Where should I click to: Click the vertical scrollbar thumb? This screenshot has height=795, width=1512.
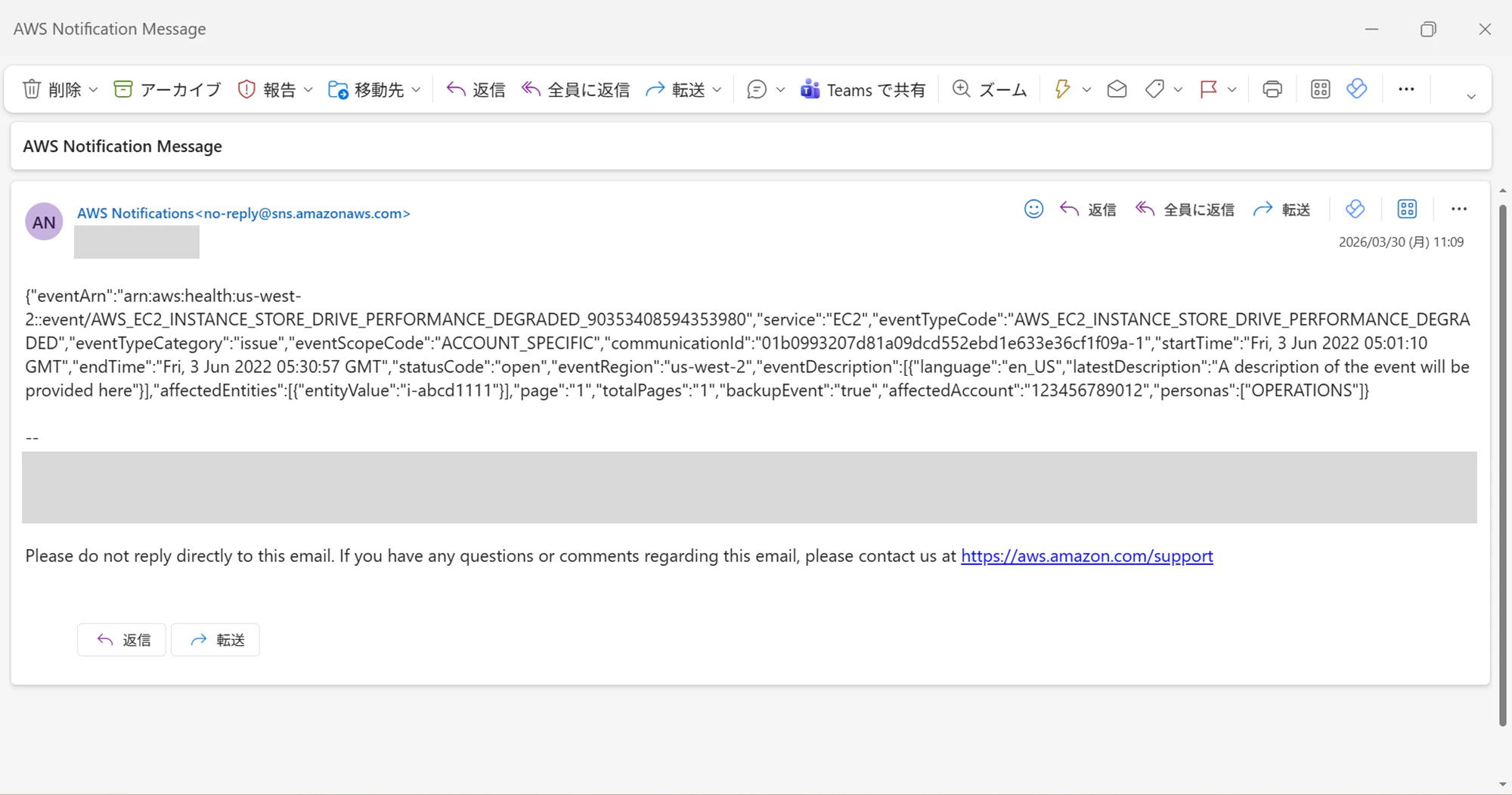tap(1503, 464)
